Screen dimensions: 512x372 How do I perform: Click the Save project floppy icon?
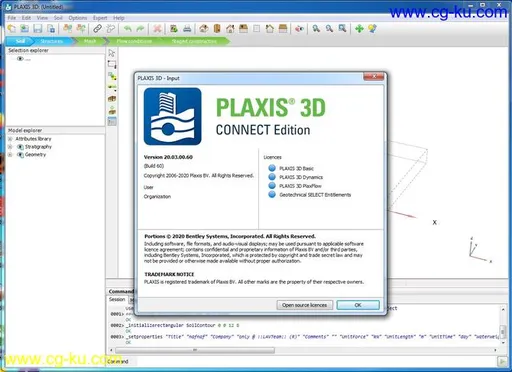[38, 29]
